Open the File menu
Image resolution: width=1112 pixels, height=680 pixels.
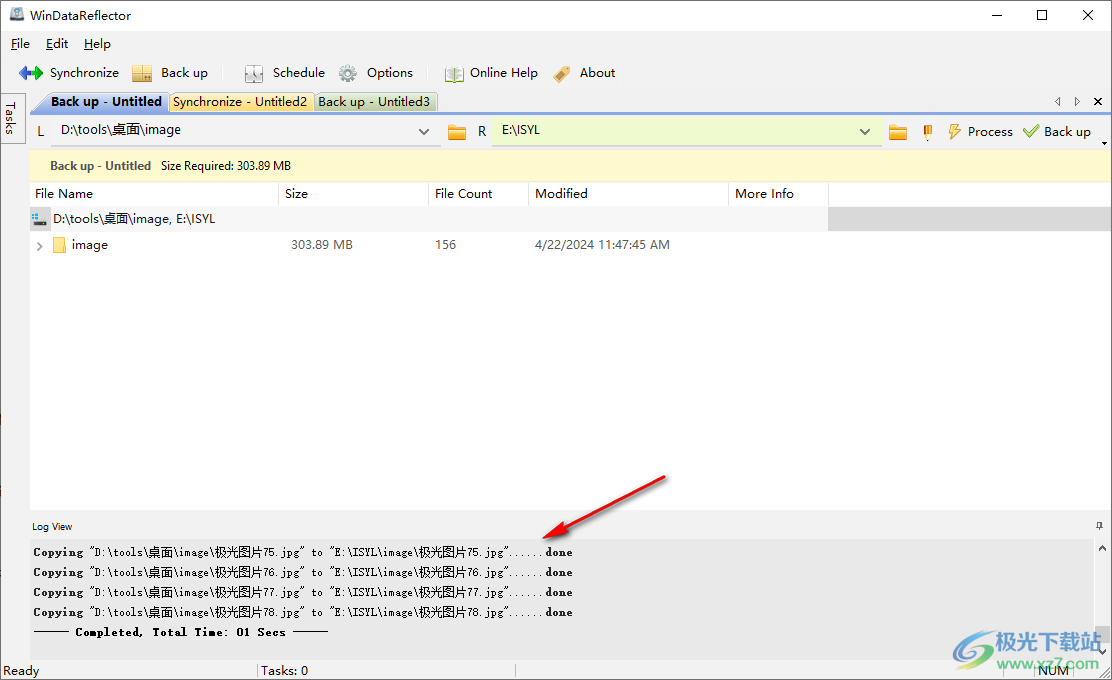tap(20, 44)
